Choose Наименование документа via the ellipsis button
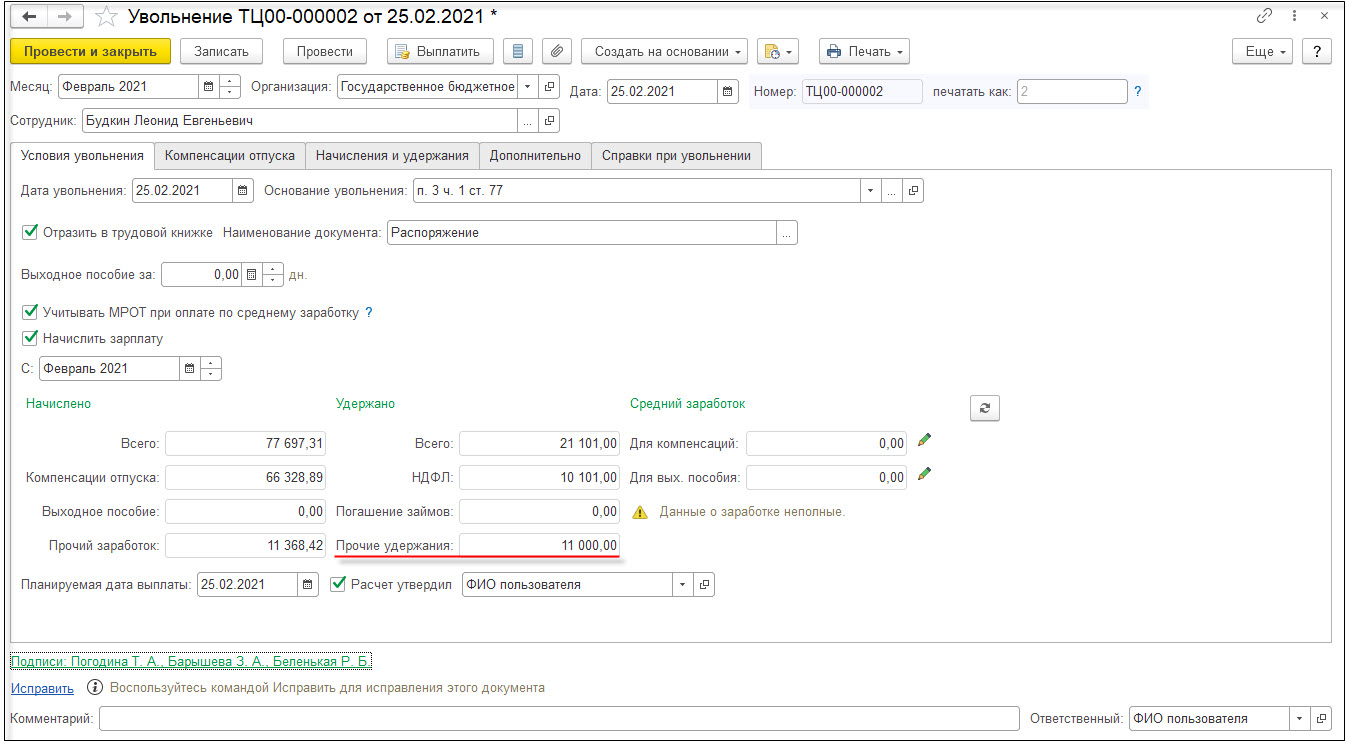This screenshot has height=741, width=1345. [787, 233]
